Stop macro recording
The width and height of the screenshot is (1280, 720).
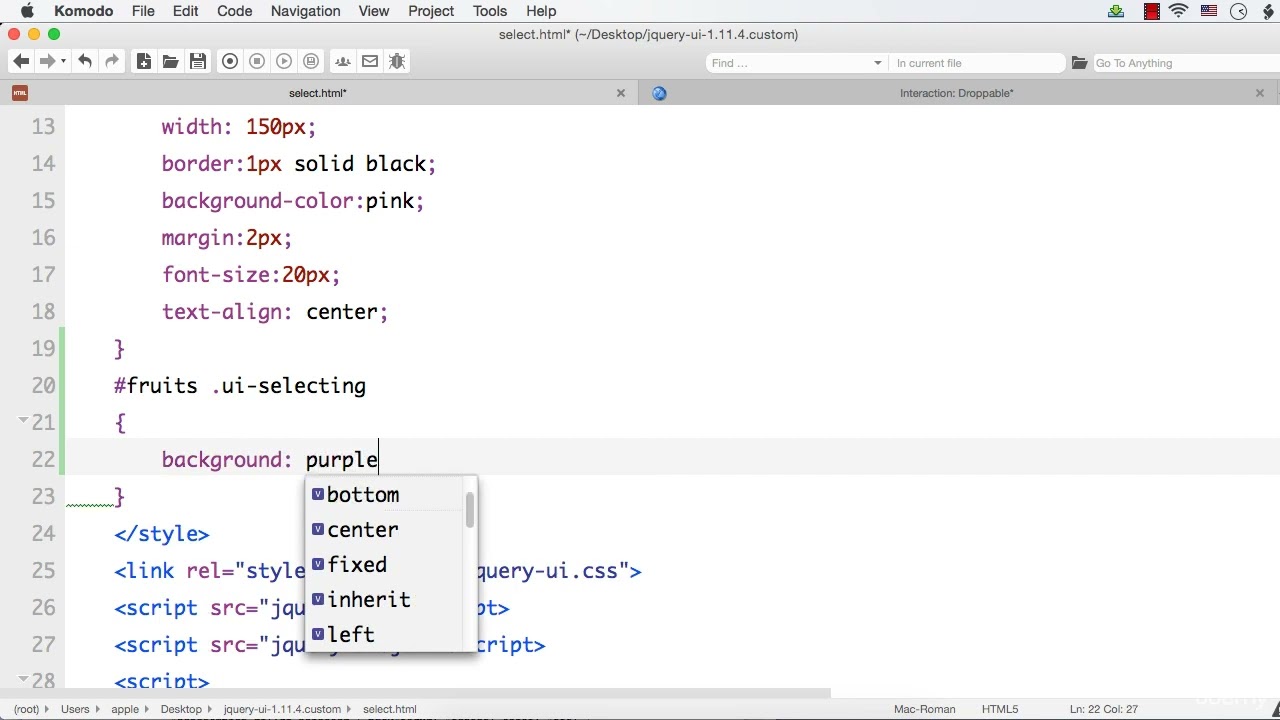257,62
